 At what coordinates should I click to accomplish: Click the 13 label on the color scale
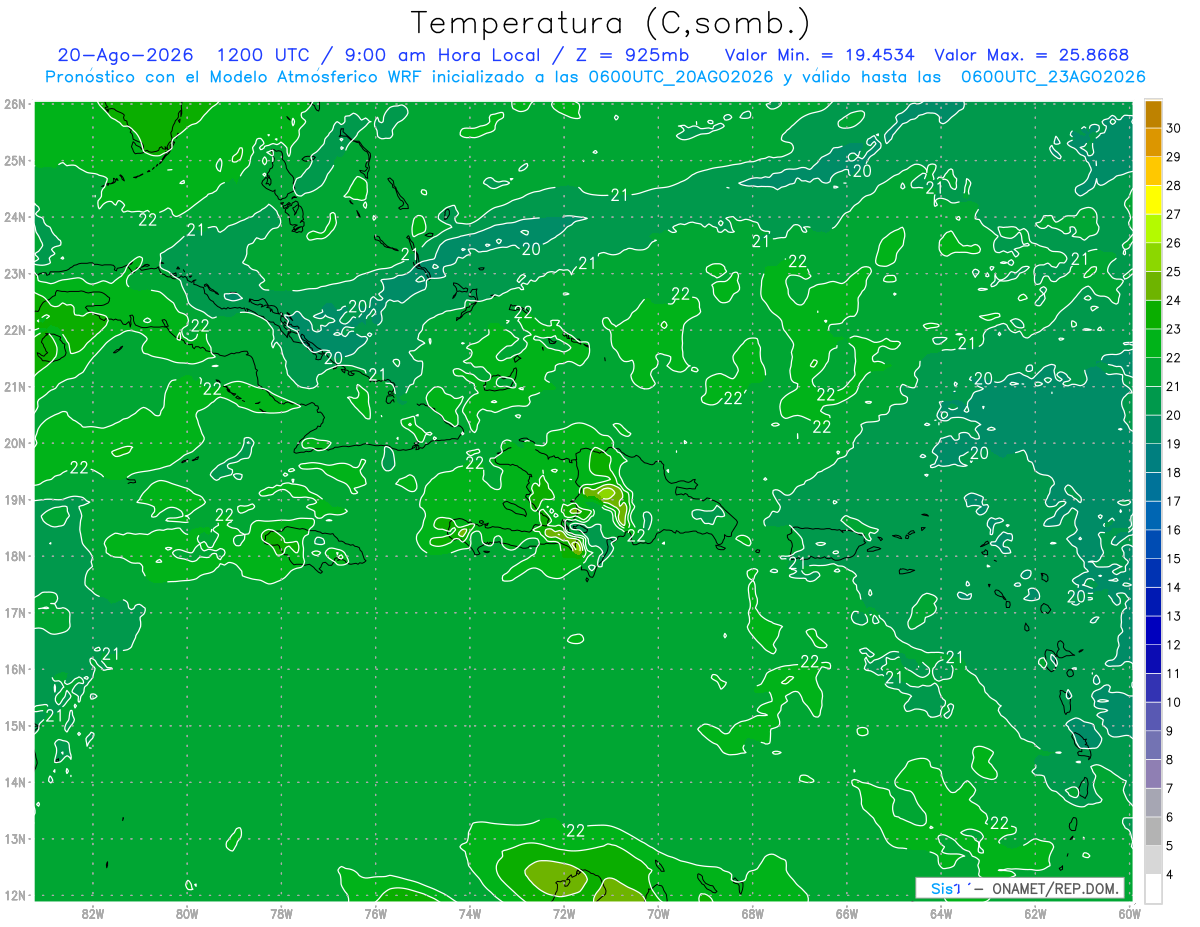coord(1174,616)
